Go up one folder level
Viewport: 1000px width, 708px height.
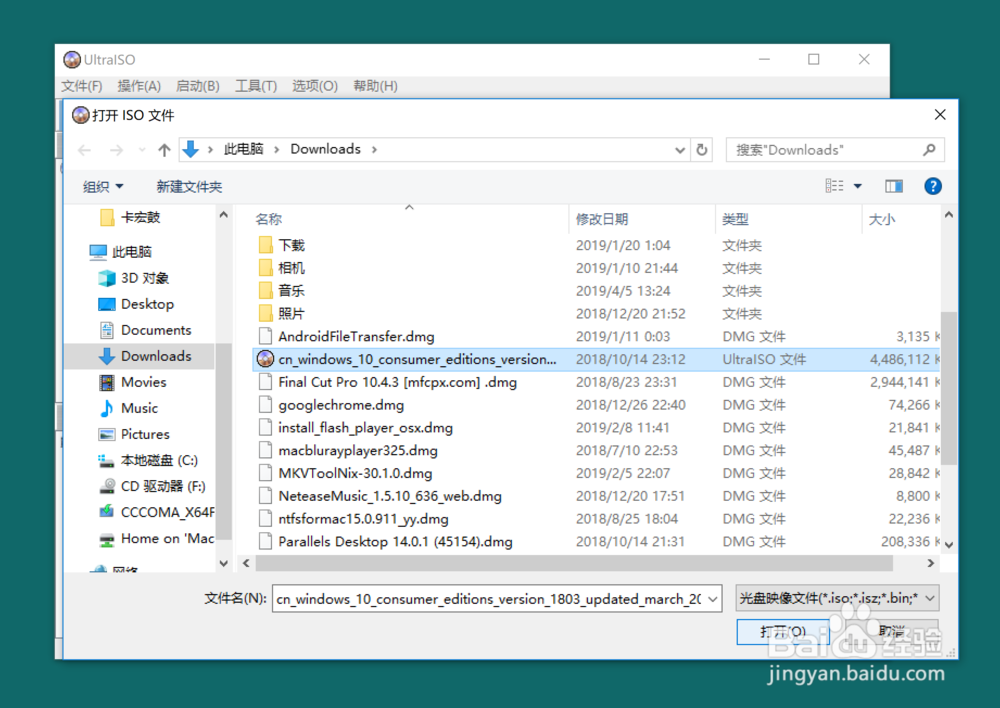pos(165,150)
